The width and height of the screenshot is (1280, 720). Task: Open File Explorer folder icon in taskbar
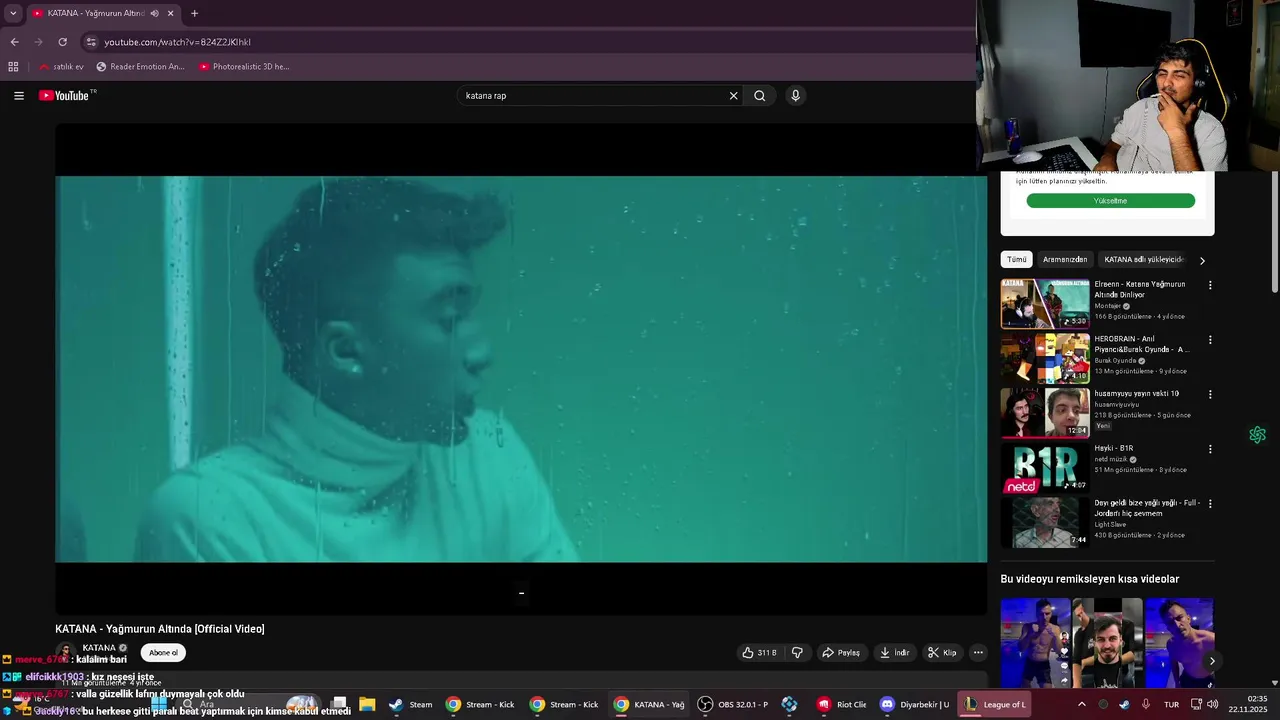coord(367,704)
